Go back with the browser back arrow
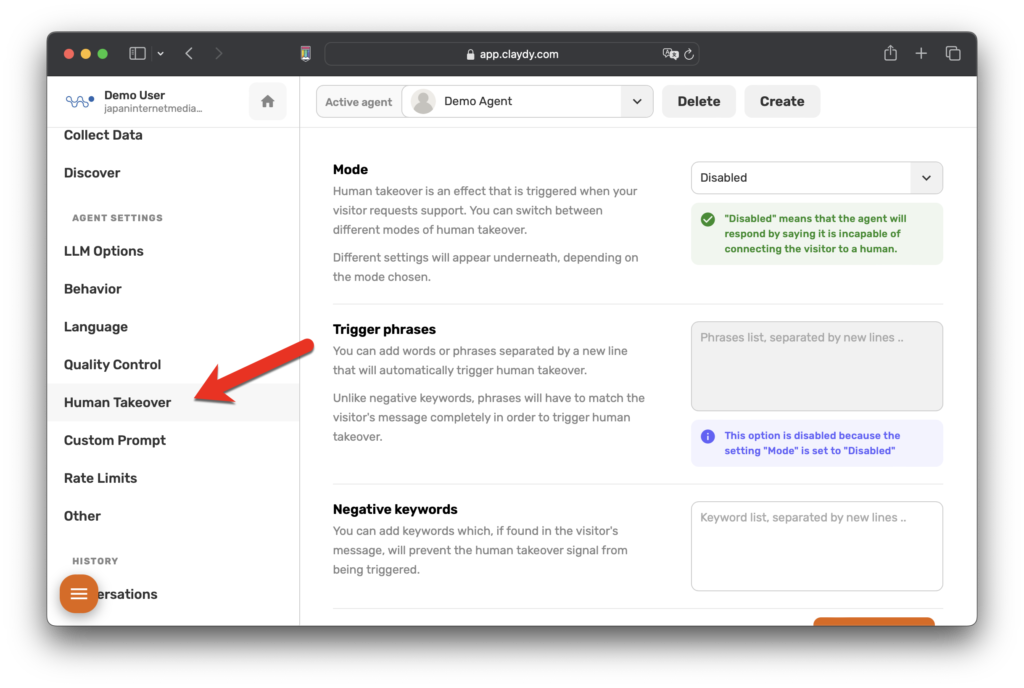1024x688 pixels. pos(189,53)
